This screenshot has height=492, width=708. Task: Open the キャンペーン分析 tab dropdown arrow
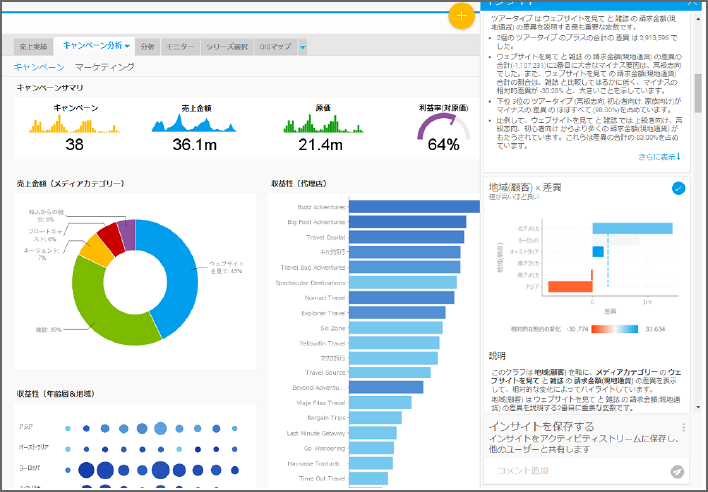pos(127,46)
